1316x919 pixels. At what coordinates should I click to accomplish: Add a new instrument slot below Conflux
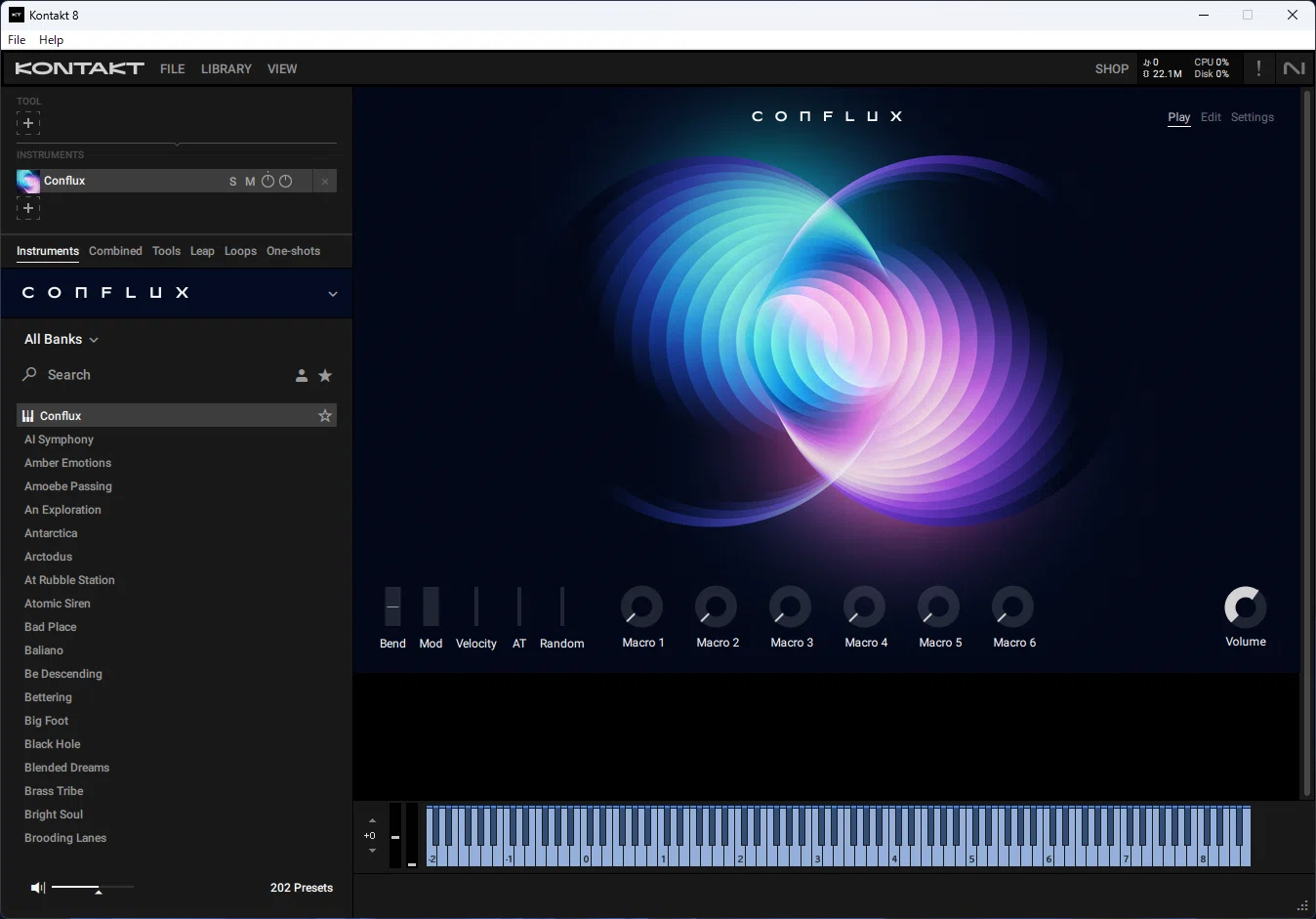click(28, 208)
